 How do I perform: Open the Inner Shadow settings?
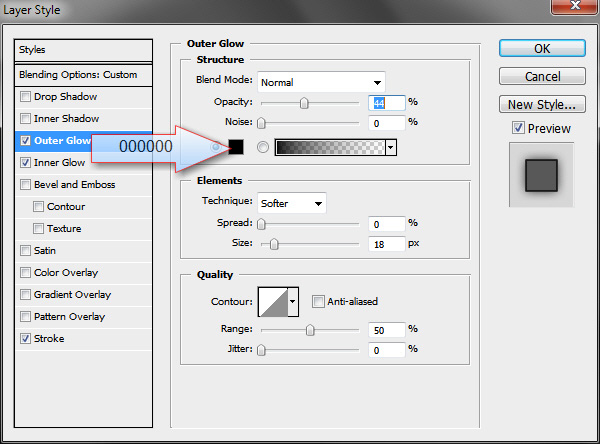pos(67,118)
